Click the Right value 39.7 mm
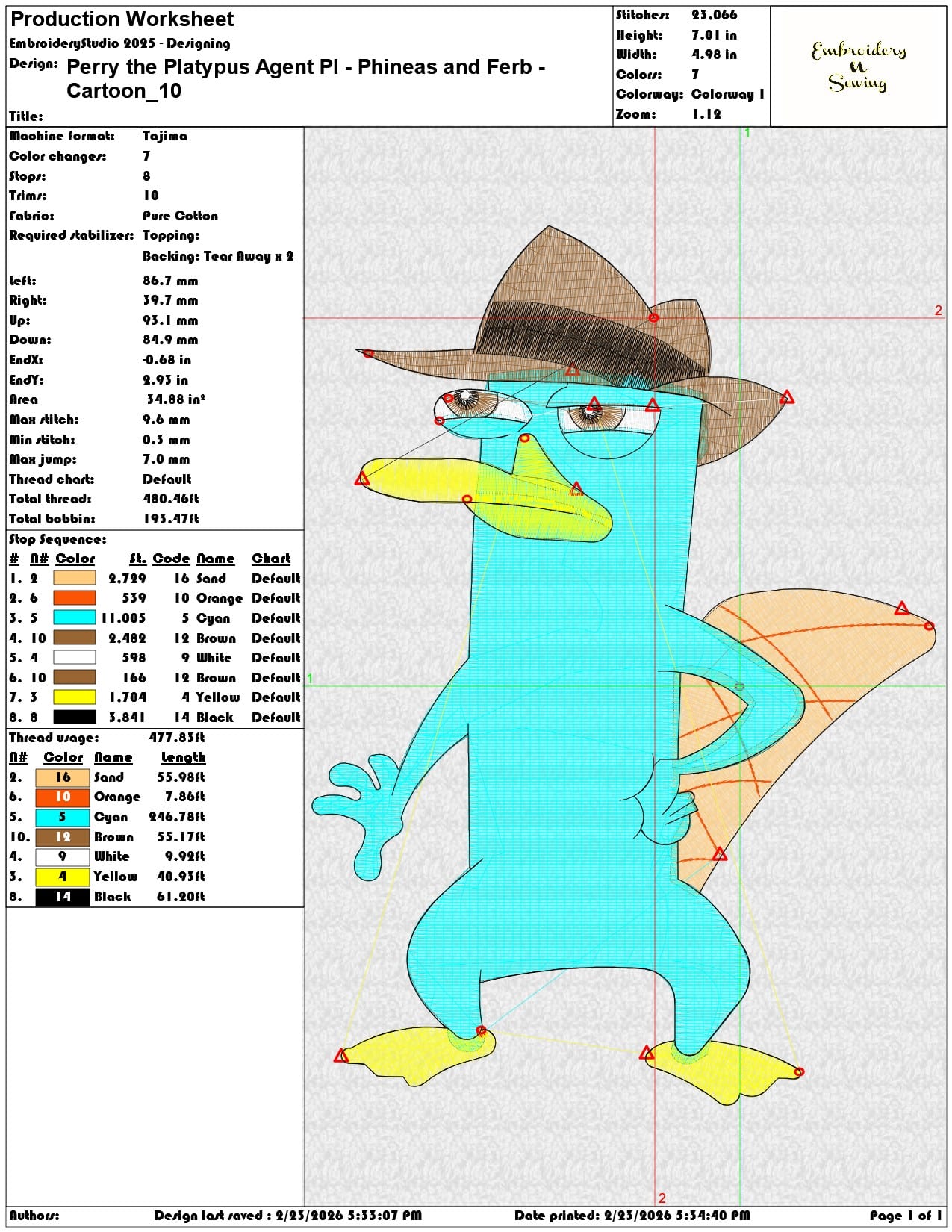The height and width of the screenshot is (1232, 952). tap(170, 300)
